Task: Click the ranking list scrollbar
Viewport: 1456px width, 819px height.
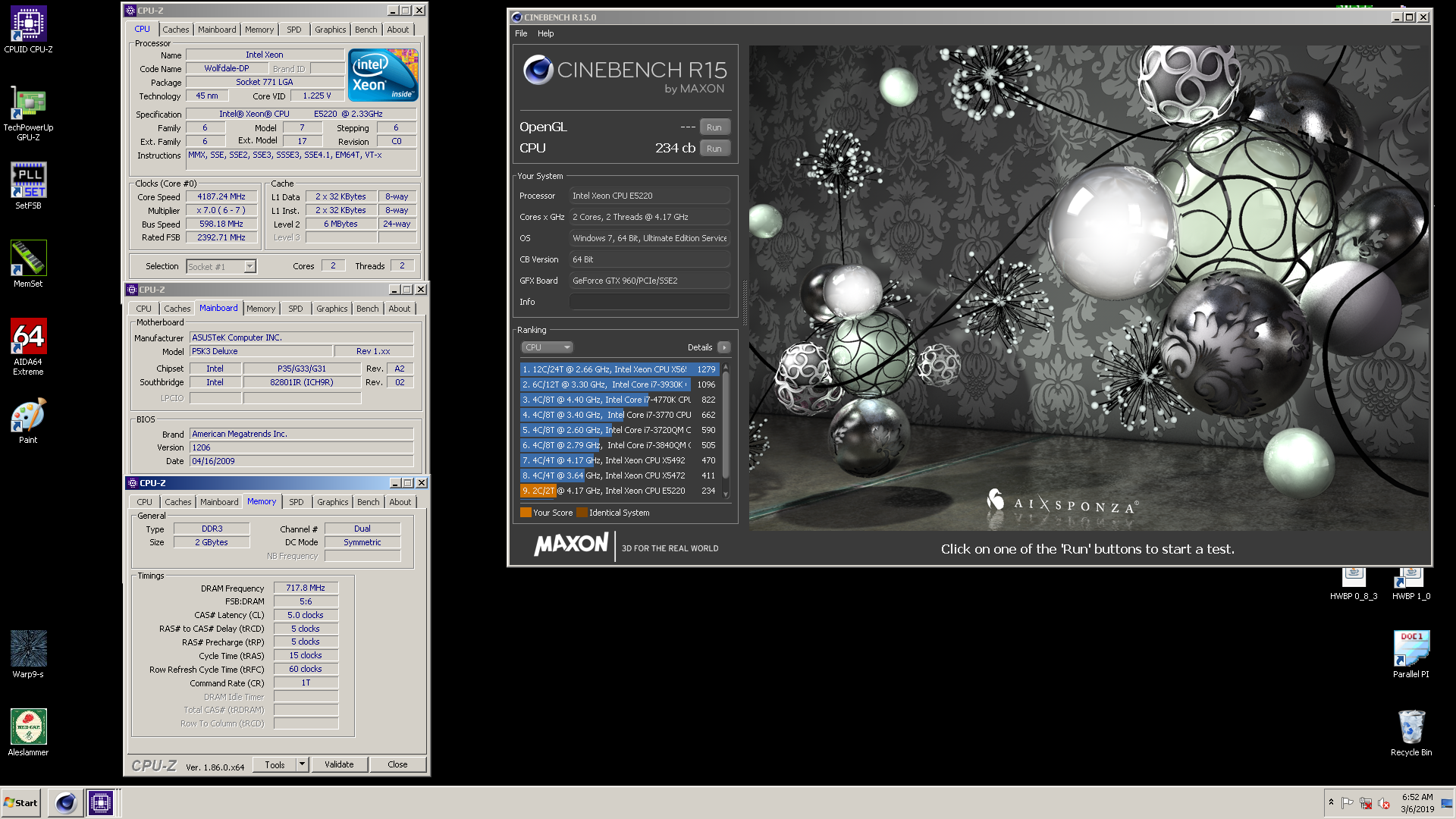Action: pos(726,430)
